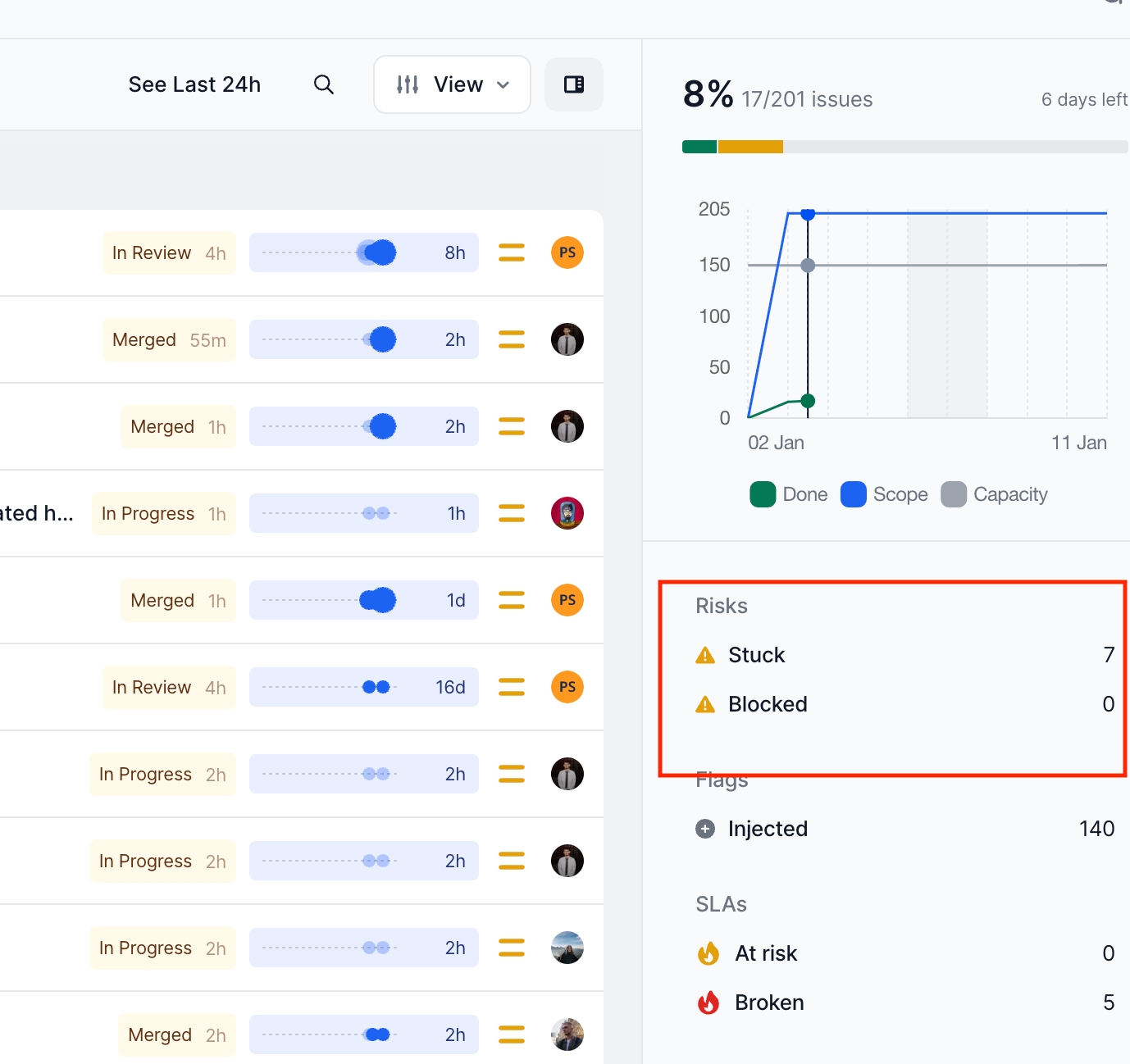The image size is (1130, 1064).
Task: Open the View dropdown
Action: point(452,84)
